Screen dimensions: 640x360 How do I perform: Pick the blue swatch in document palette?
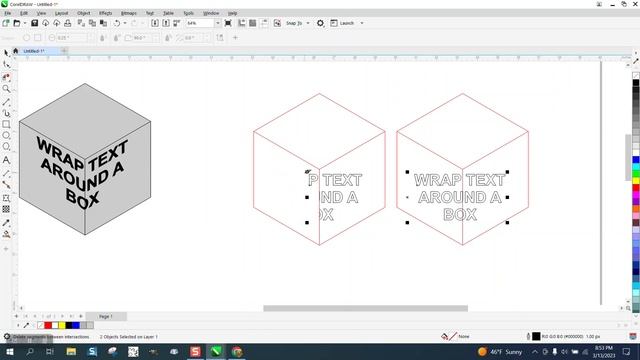pos(76,325)
